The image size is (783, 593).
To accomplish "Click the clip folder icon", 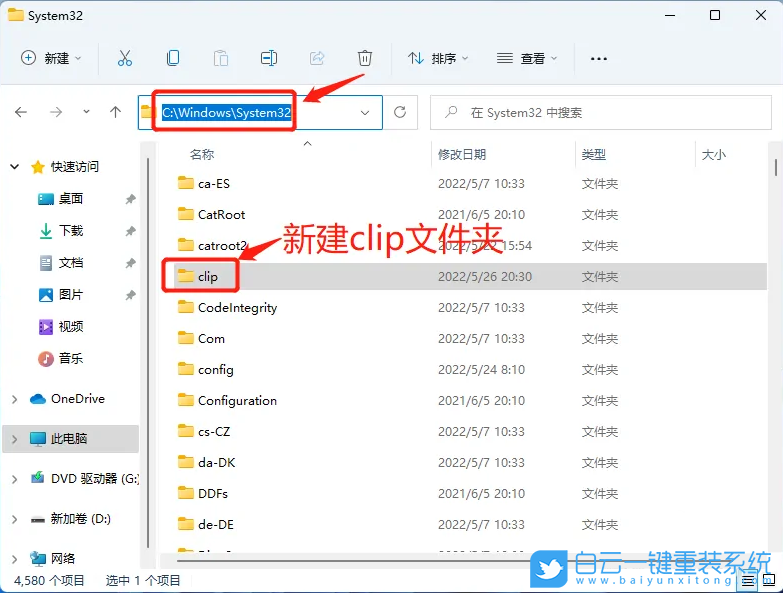I will (x=186, y=276).
